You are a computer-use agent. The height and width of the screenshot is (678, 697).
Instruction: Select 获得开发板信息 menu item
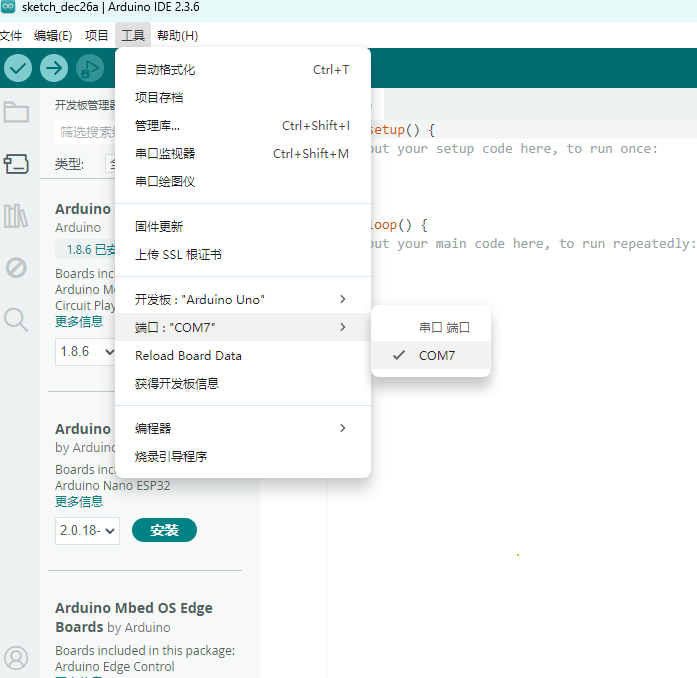pyautogui.click(x=243, y=383)
